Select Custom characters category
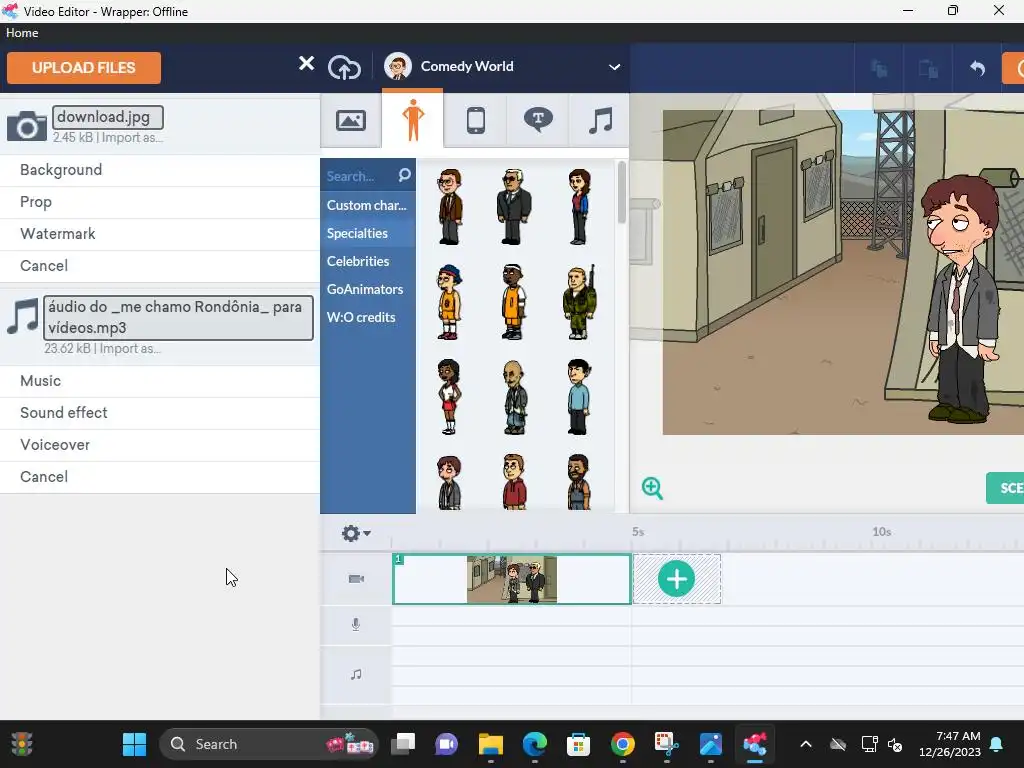The image size is (1024, 768). coord(367,205)
